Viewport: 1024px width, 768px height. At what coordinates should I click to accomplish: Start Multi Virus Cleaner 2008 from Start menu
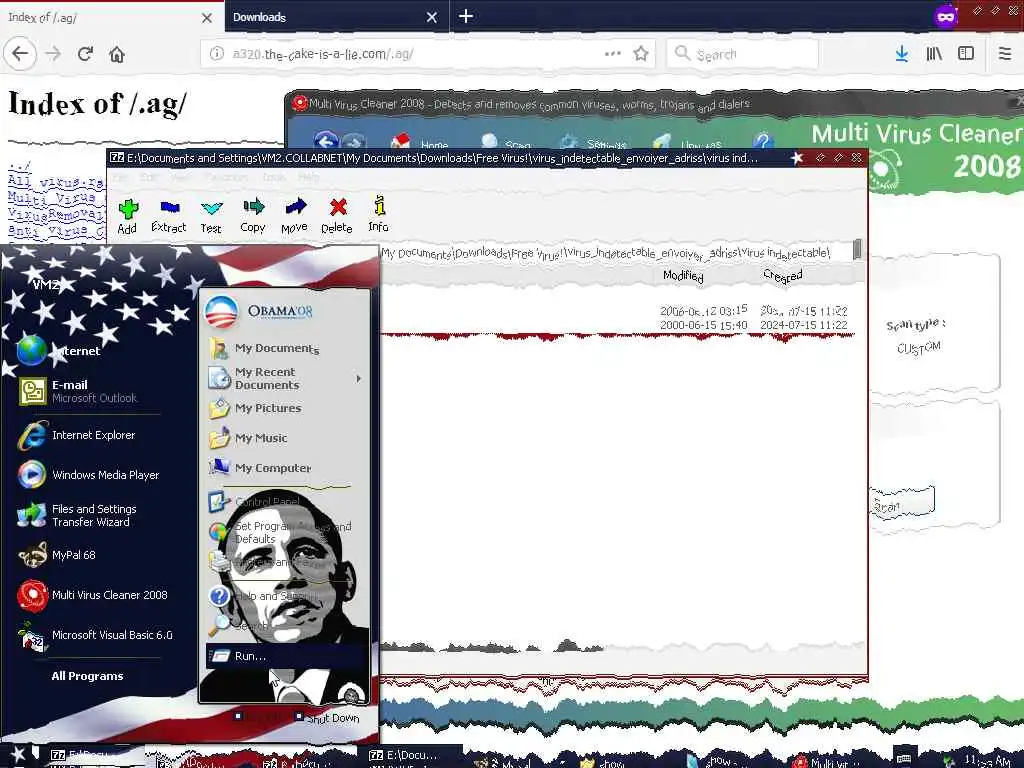pyautogui.click(x=95, y=595)
